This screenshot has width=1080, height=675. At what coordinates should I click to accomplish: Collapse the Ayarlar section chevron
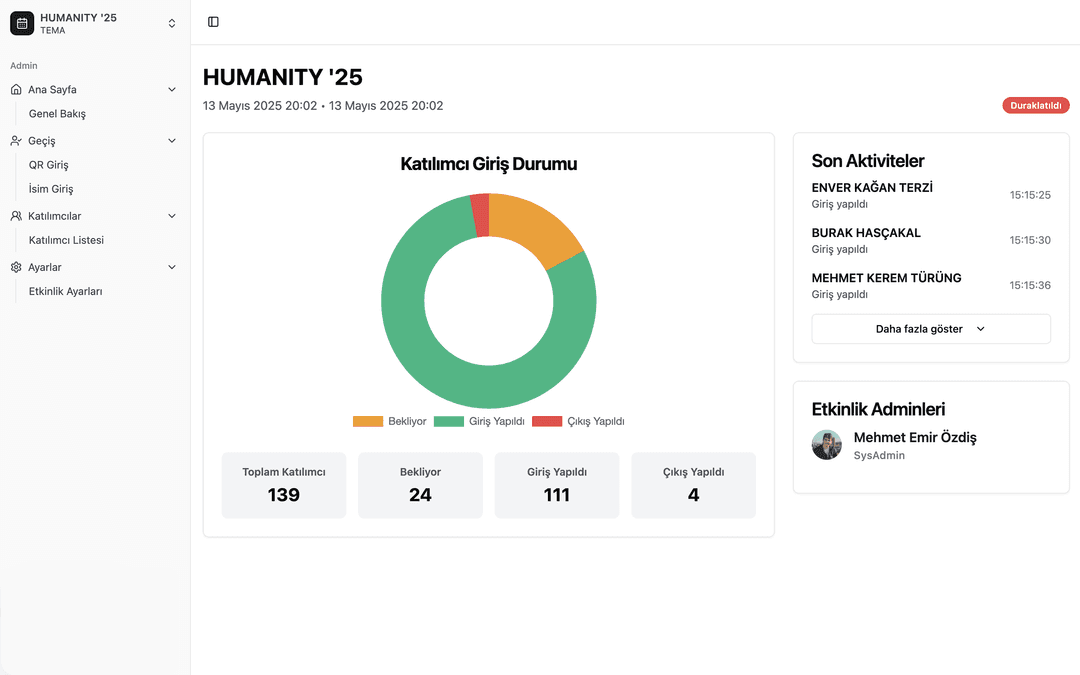172,267
